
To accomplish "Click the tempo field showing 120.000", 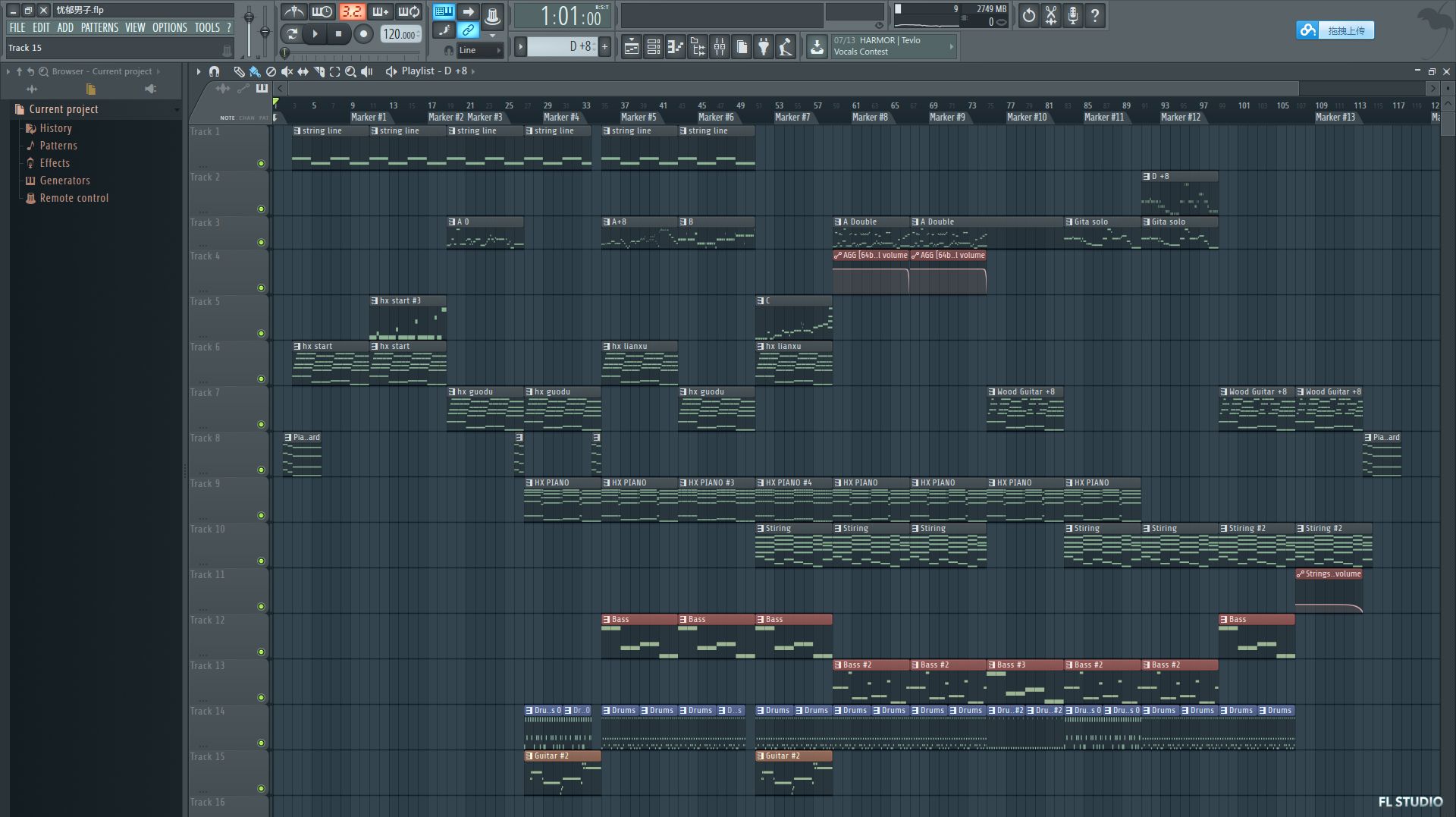I will (400, 34).
